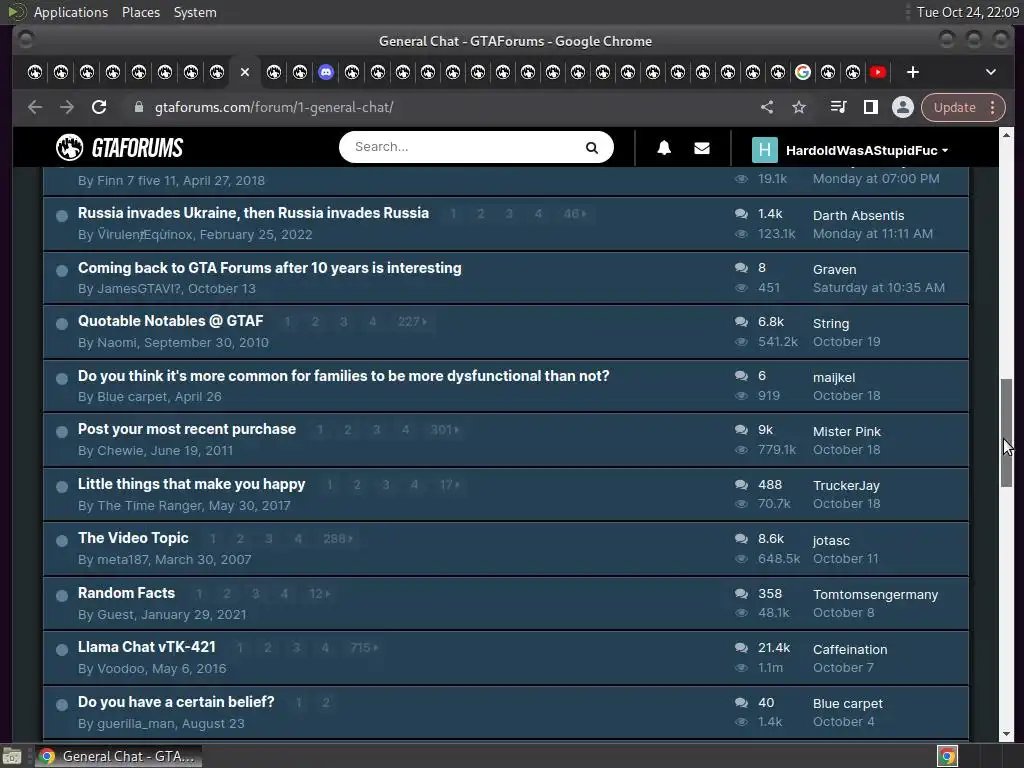Go to last page 301 of recent purchase

(444, 430)
